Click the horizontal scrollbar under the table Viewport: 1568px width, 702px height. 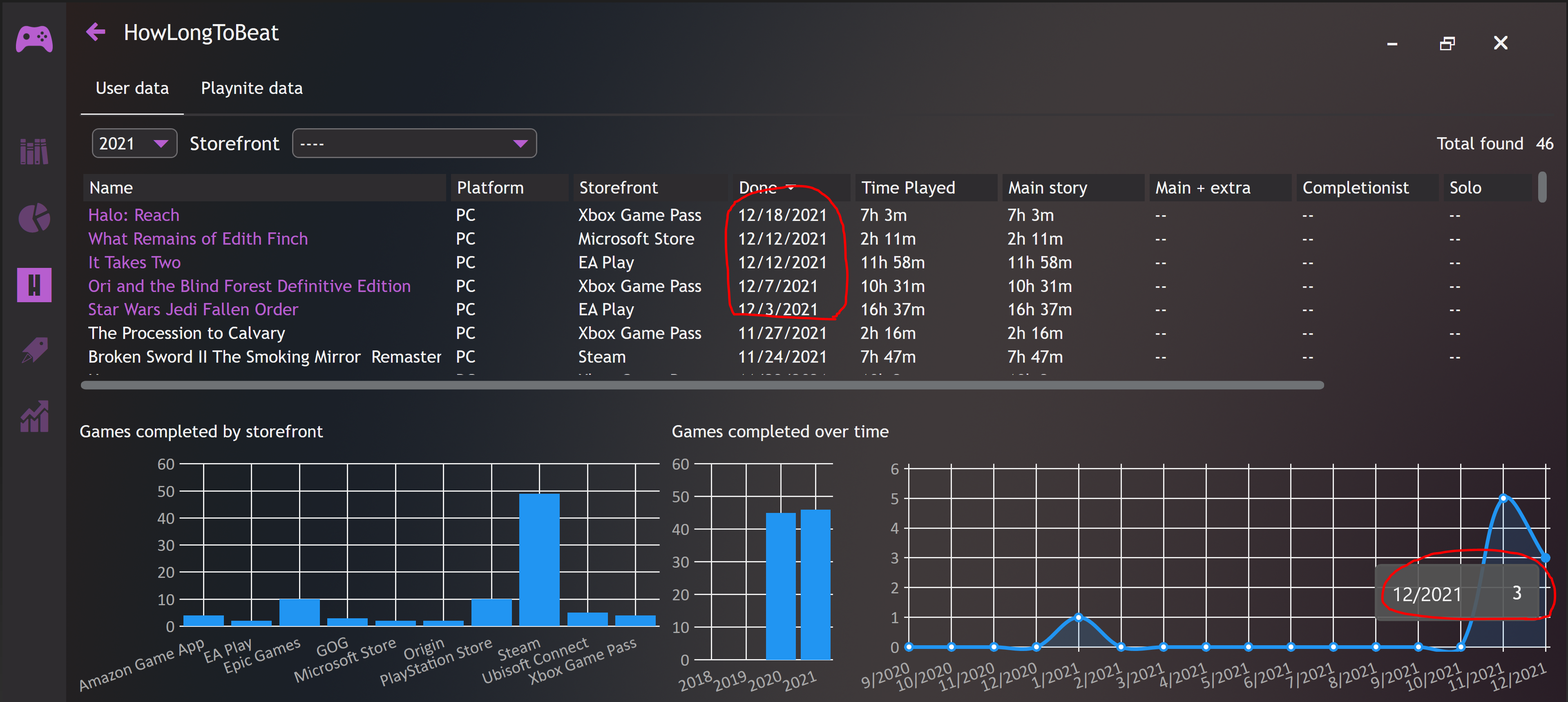point(702,385)
